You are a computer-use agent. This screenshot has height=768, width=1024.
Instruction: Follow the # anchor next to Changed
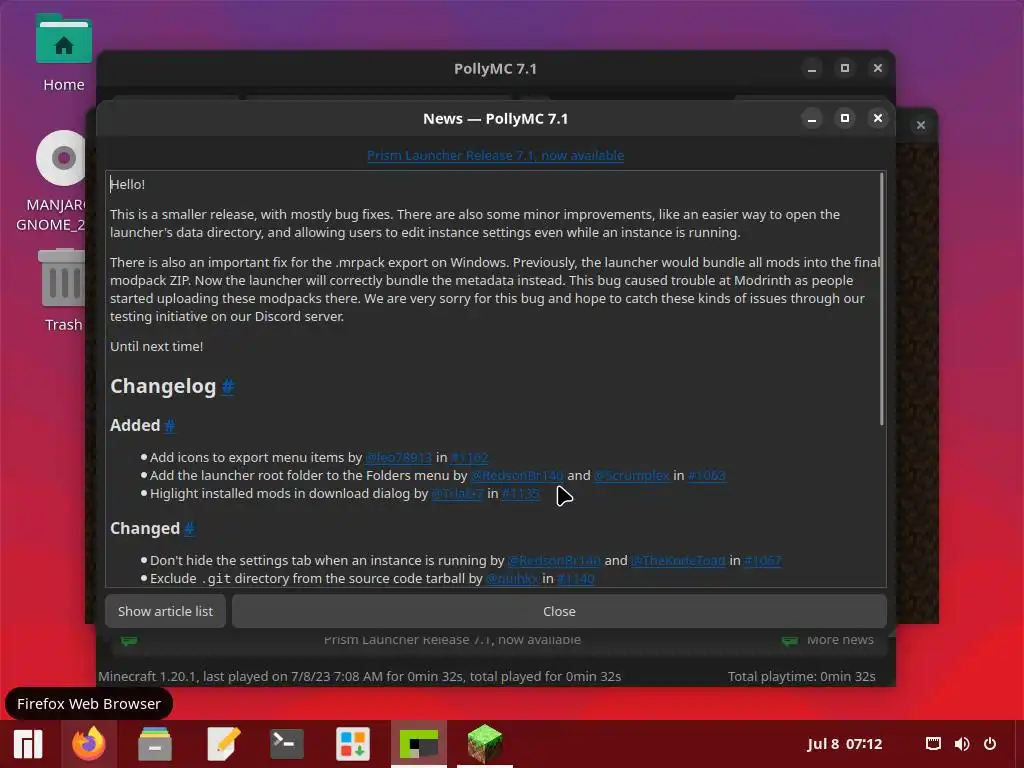point(189,528)
